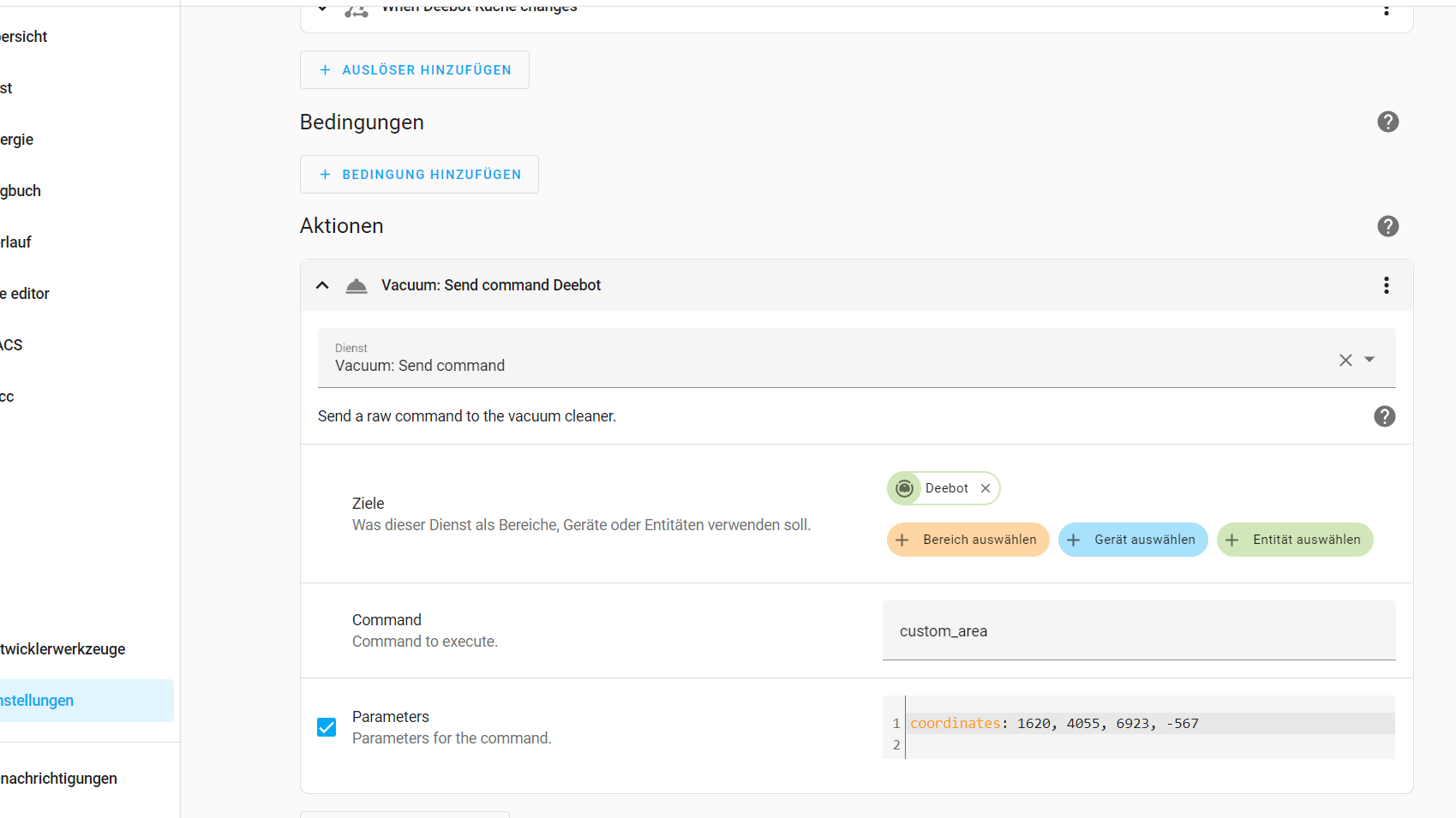Select Gerät auswählen target chip
This screenshot has width=1456, height=818.
tap(1132, 540)
